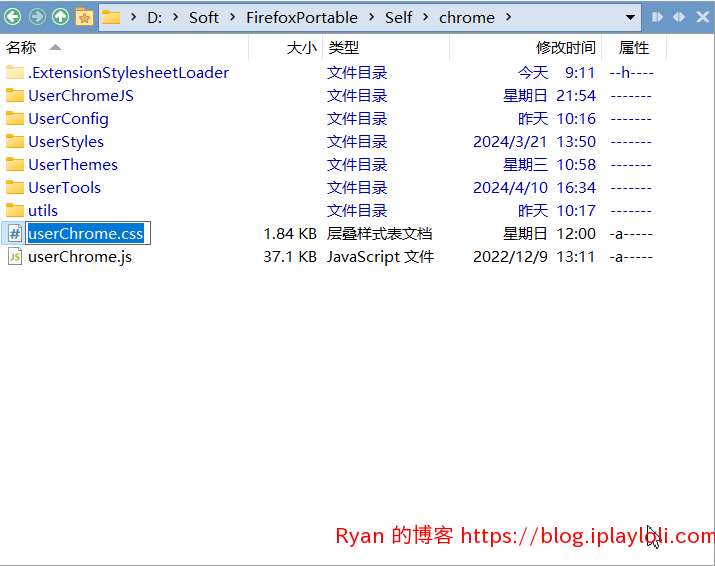Select the UserTools folder name
This screenshot has height=566, width=715.
coord(64,187)
